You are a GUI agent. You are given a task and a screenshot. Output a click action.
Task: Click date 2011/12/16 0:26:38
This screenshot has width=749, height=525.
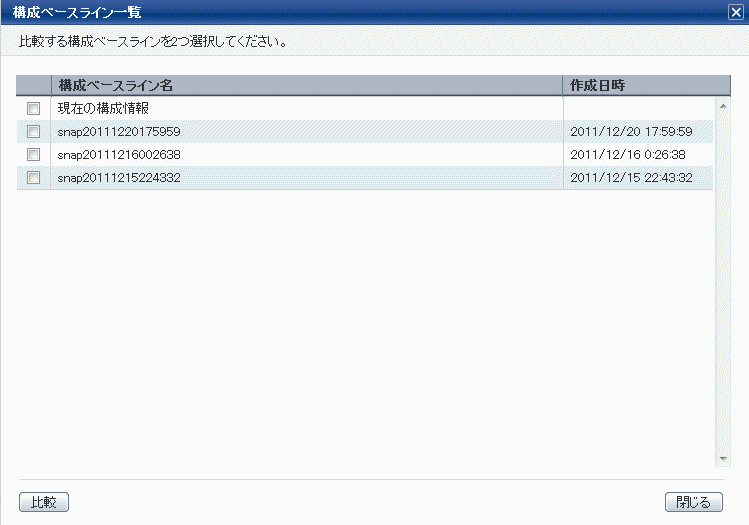pos(628,155)
